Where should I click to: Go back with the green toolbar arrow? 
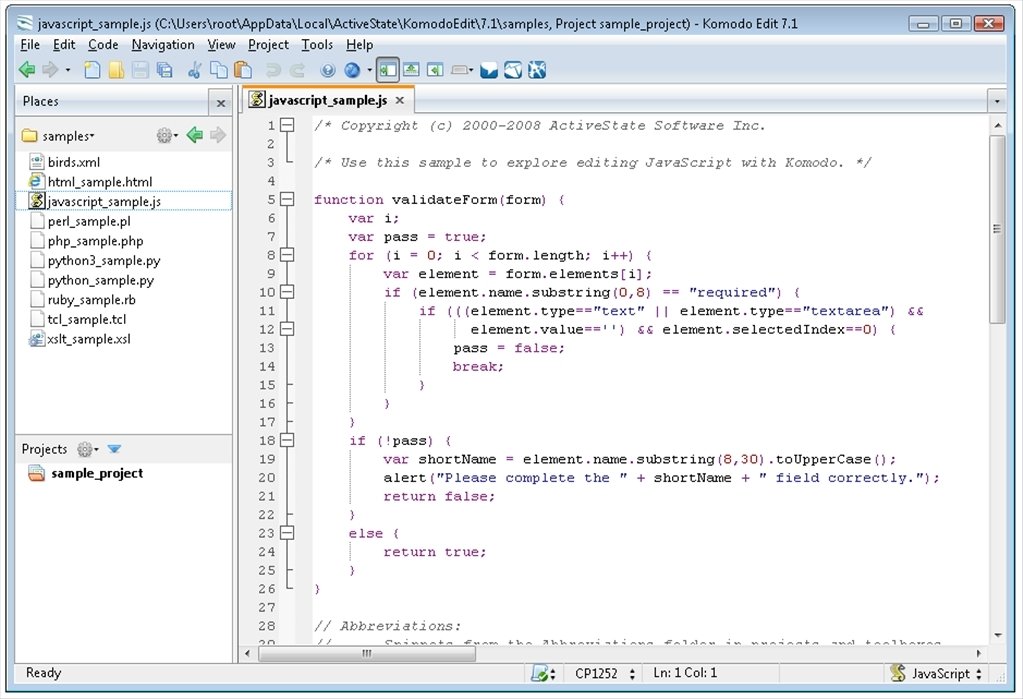pyautogui.click(x=27, y=70)
